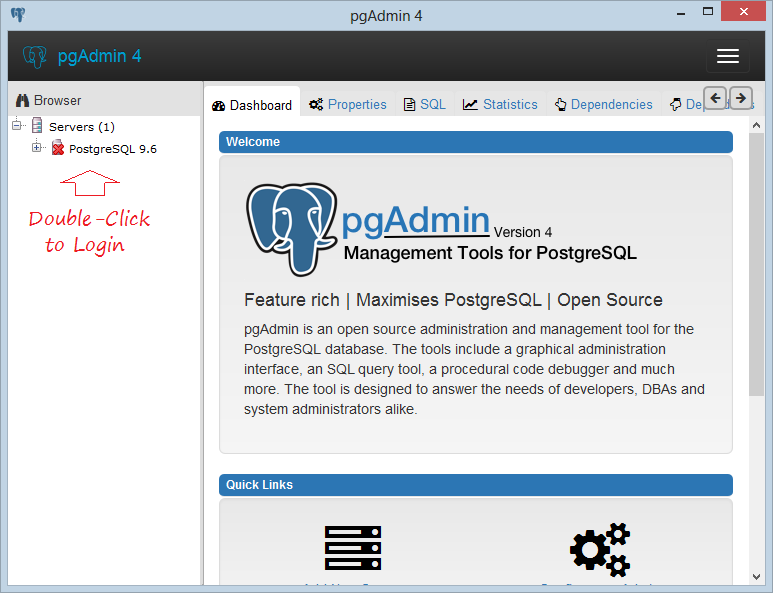Screen dimensions: 773x593
Task: Maximize the pgAdmin 4 window
Action: coord(708,12)
